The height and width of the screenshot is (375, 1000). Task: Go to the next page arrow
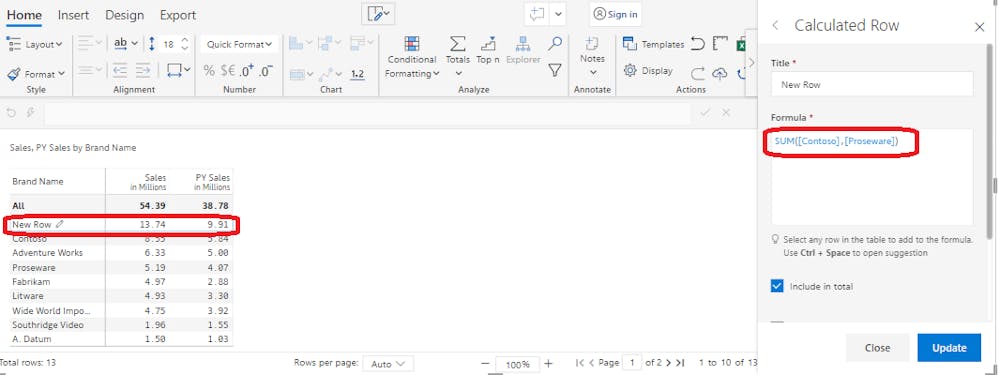[668, 363]
